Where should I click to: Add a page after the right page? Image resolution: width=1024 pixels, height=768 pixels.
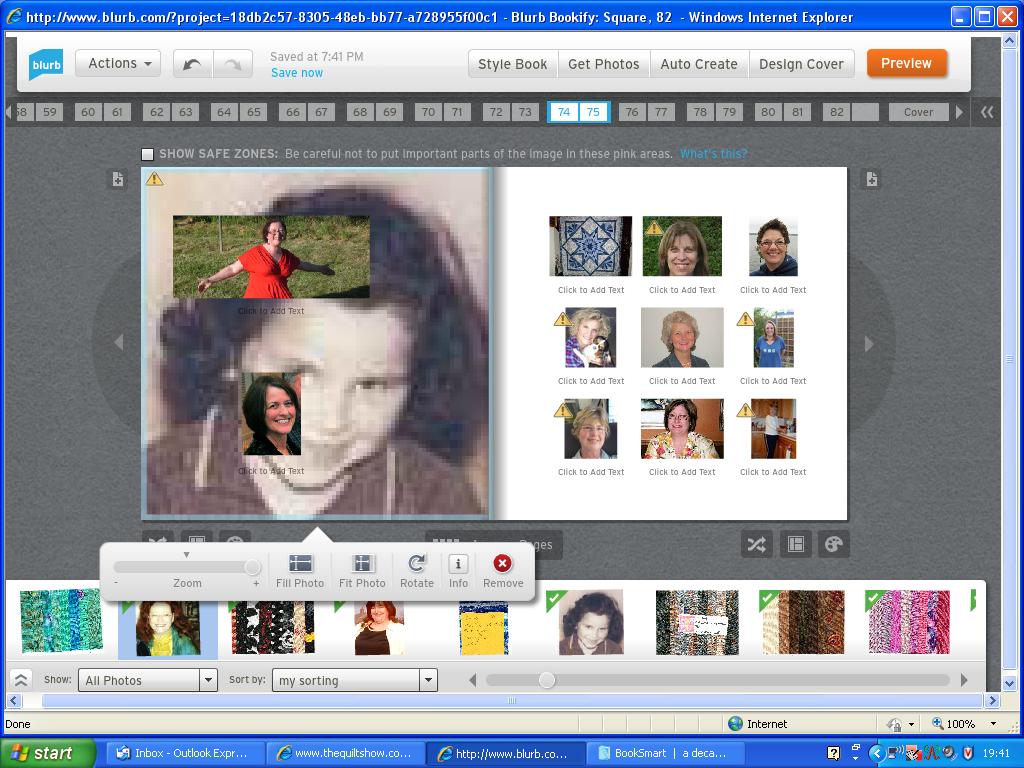[871, 180]
